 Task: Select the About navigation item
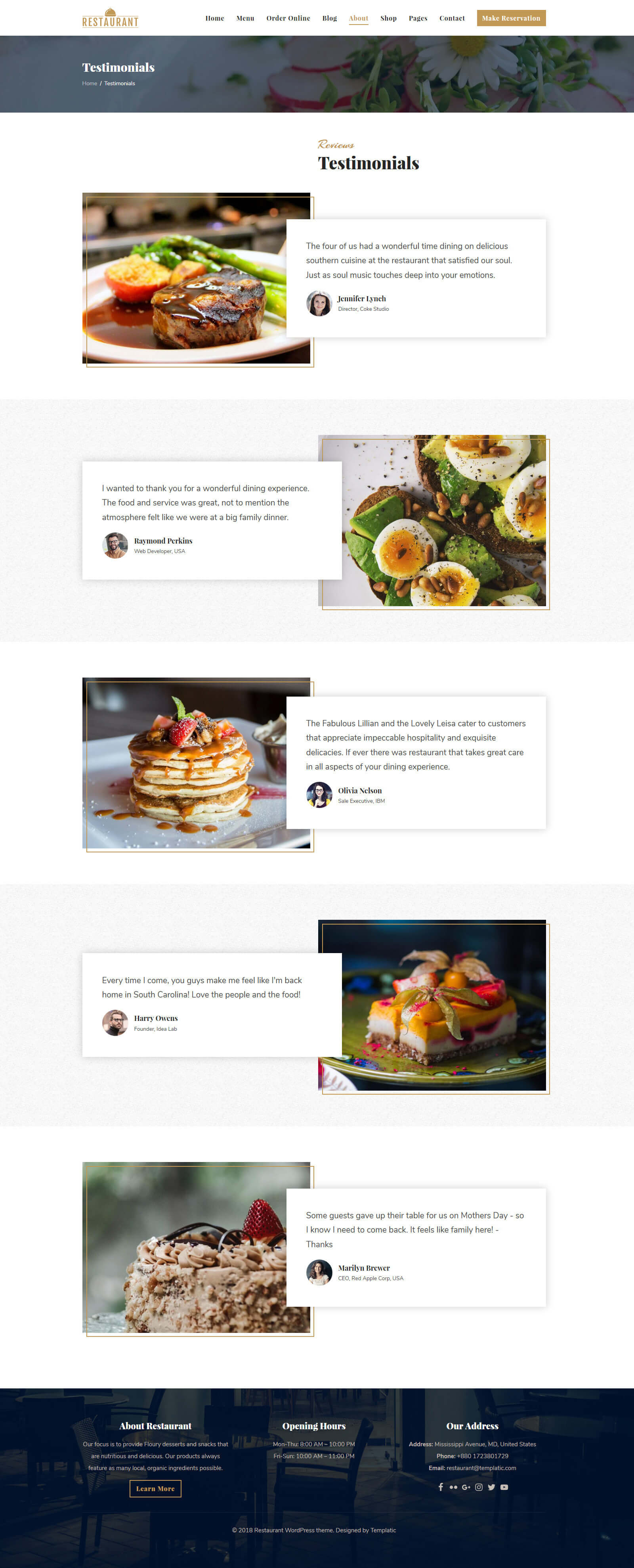click(x=358, y=18)
